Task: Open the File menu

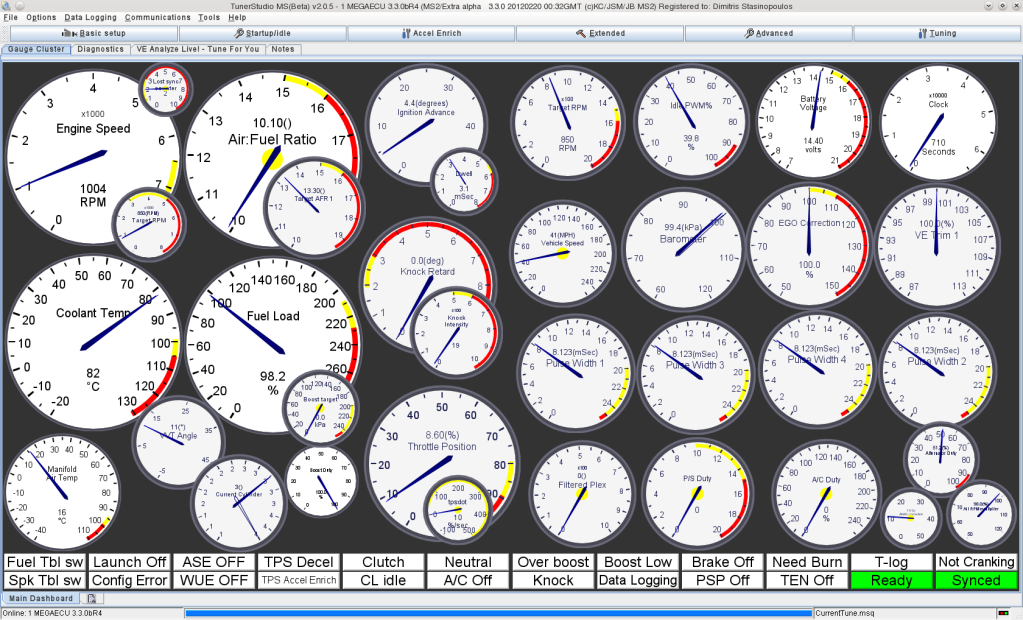Action: pos(10,18)
